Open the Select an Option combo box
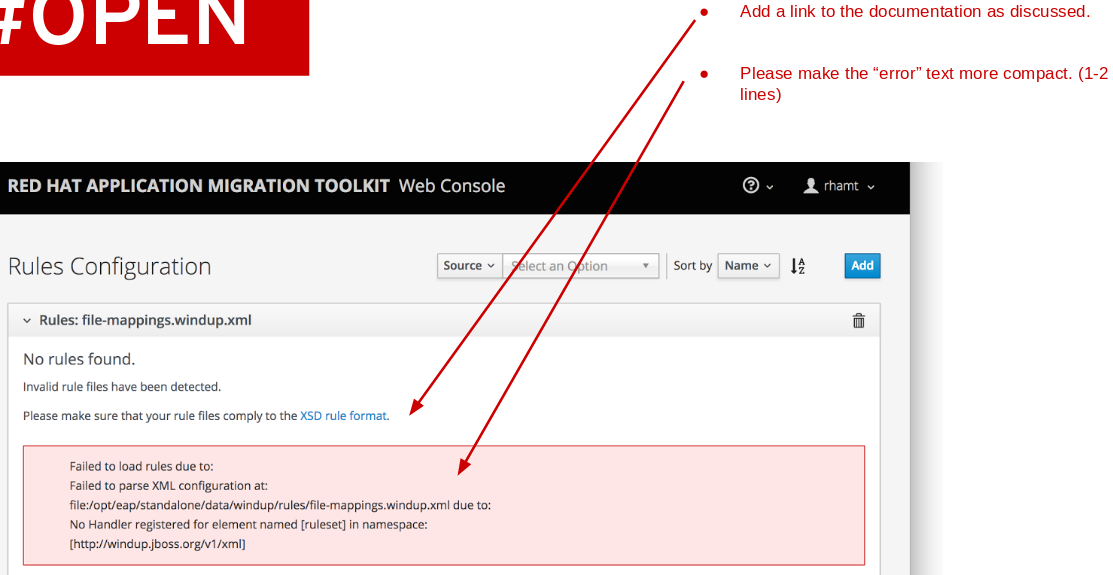Image resolution: width=1113 pixels, height=575 pixels. (x=581, y=265)
